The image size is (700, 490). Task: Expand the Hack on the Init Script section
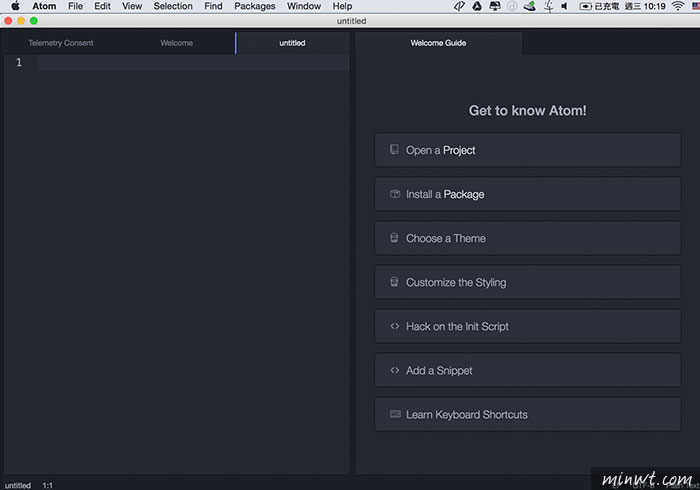click(x=528, y=326)
